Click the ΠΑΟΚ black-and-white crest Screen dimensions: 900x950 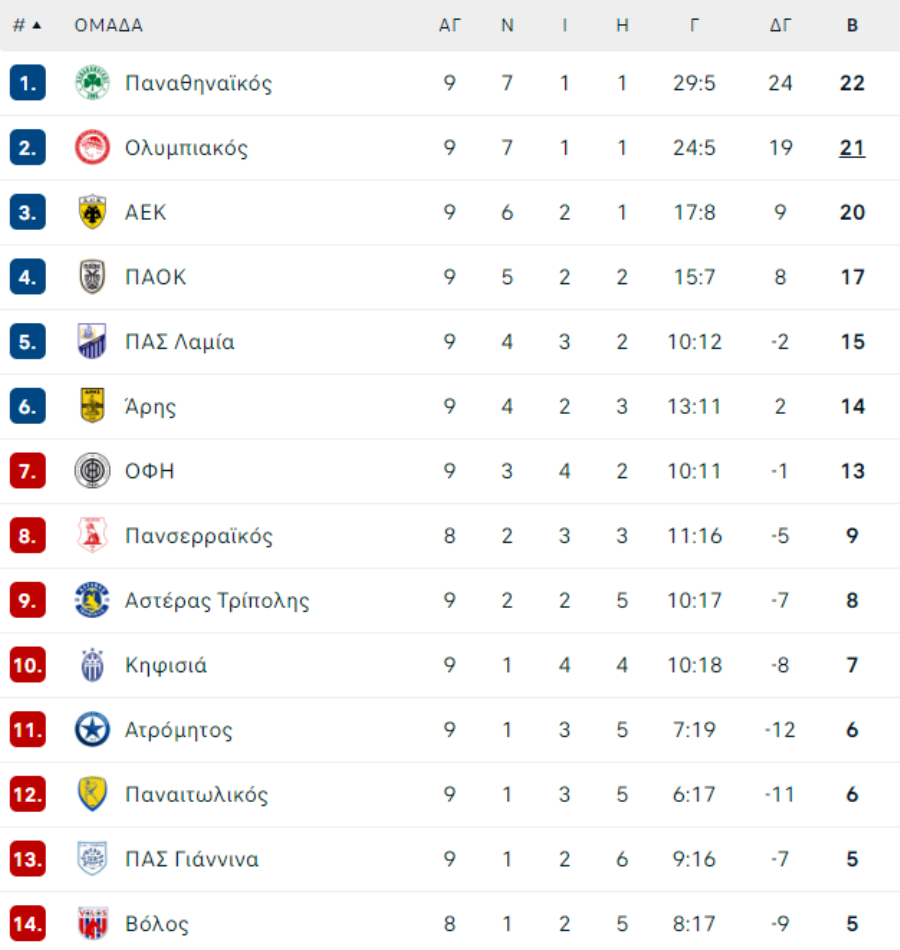pyautogui.click(x=92, y=277)
